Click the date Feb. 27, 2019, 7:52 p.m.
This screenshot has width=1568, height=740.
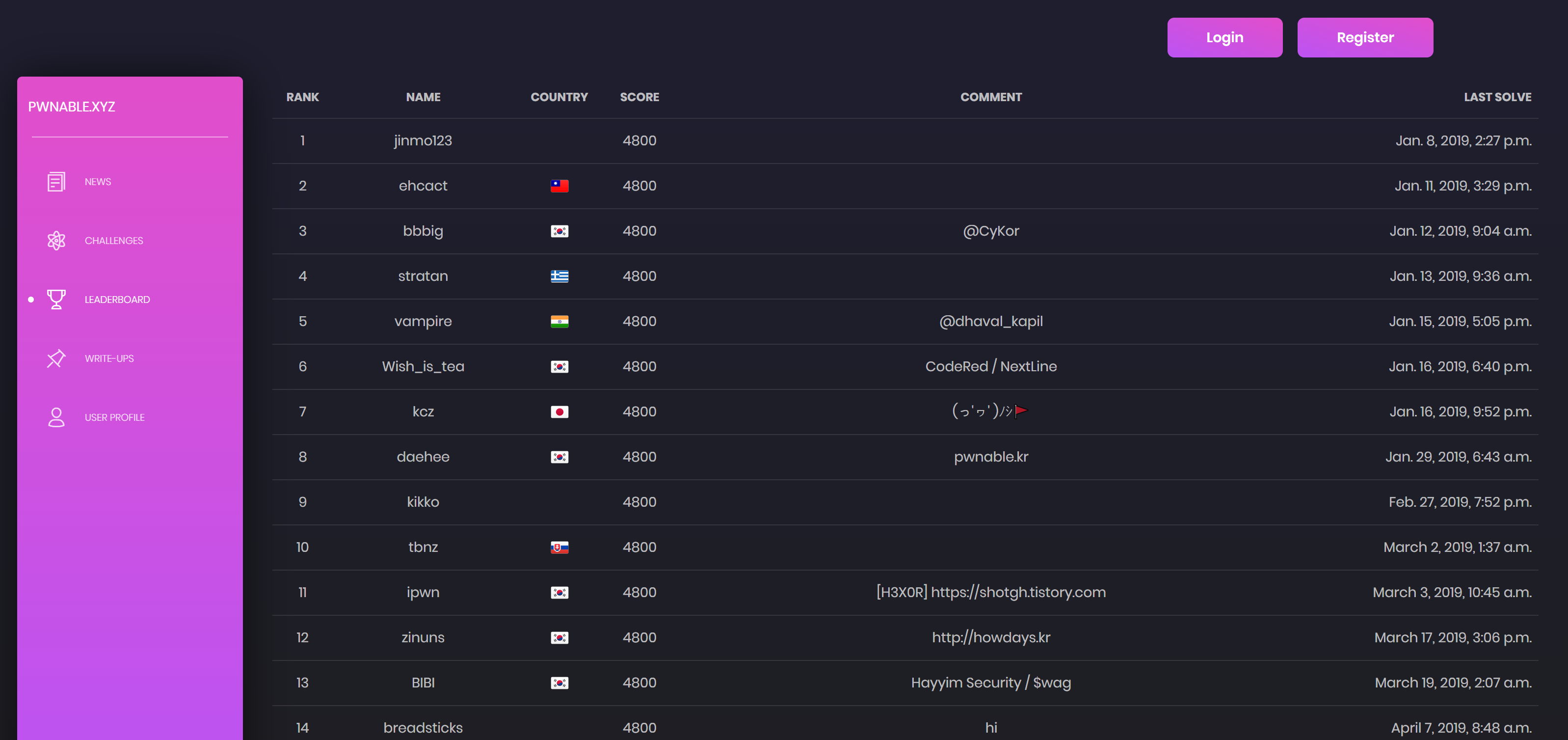1460,502
